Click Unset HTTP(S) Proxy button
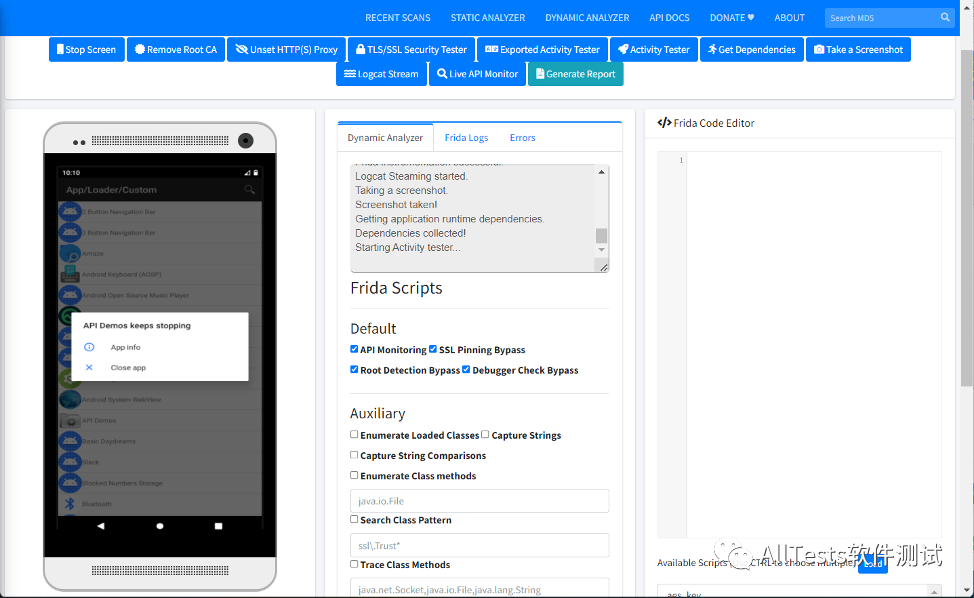The image size is (974, 598). coord(286,50)
